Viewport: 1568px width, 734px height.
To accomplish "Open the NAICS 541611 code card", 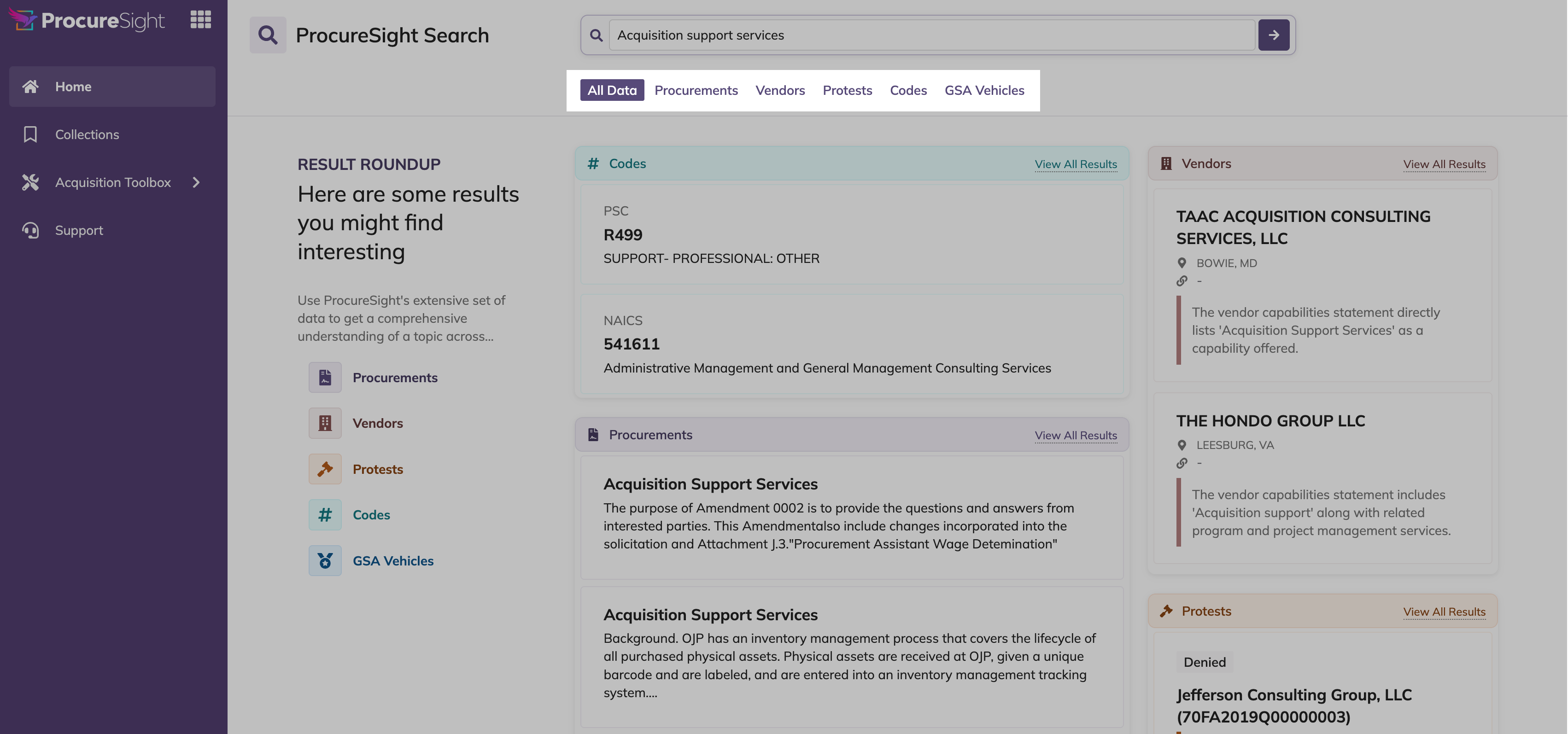I will coord(852,344).
